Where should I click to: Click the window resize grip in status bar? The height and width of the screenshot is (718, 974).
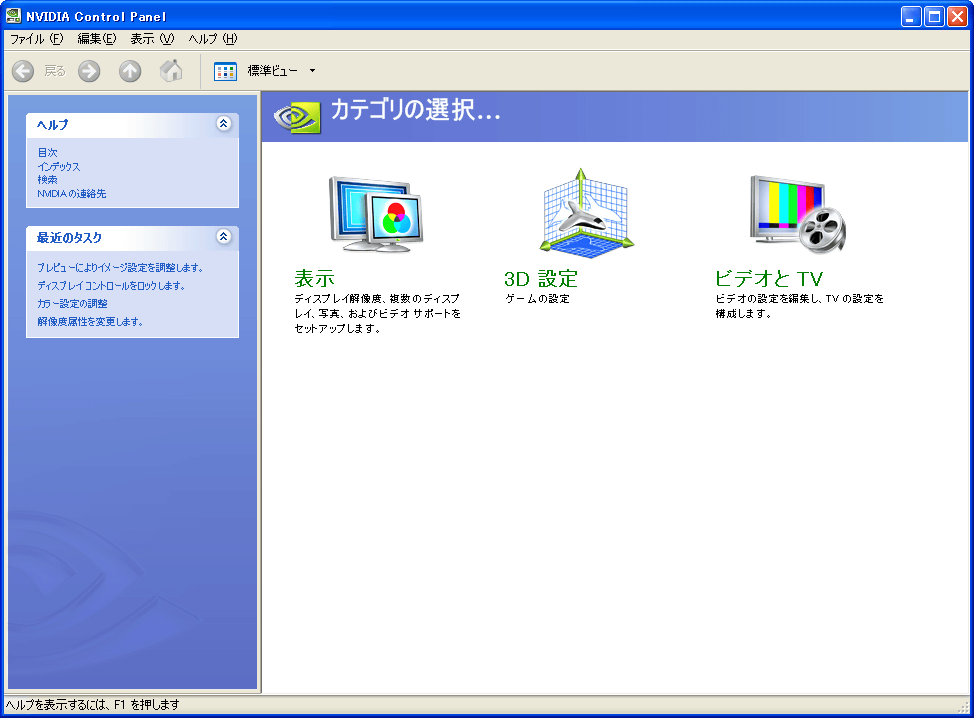pos(963,707)
